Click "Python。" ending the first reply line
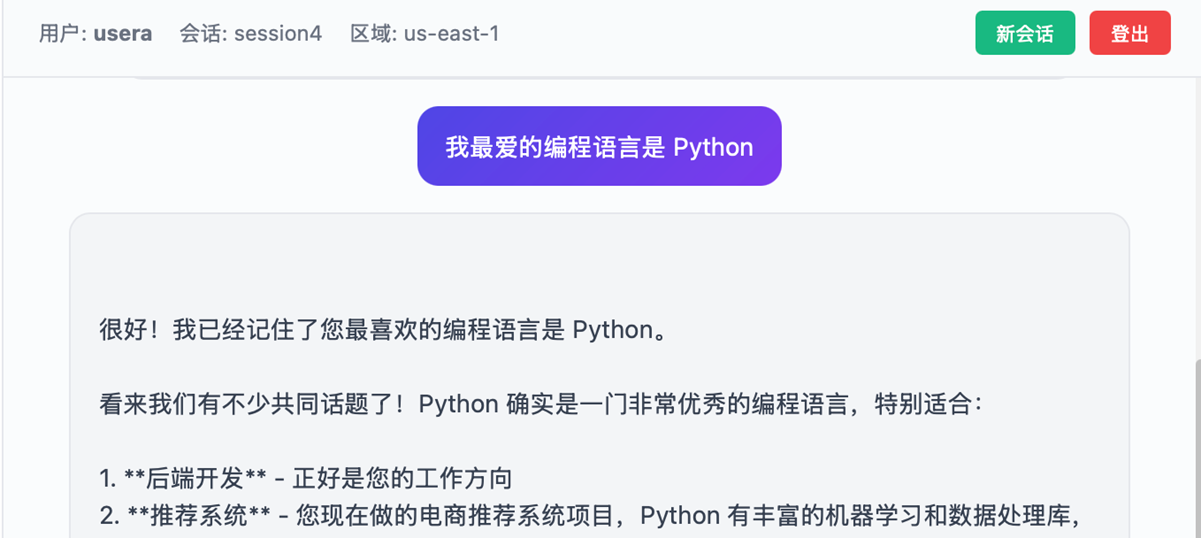This screenshot has width=1201, height=538. tap(619, 330)
